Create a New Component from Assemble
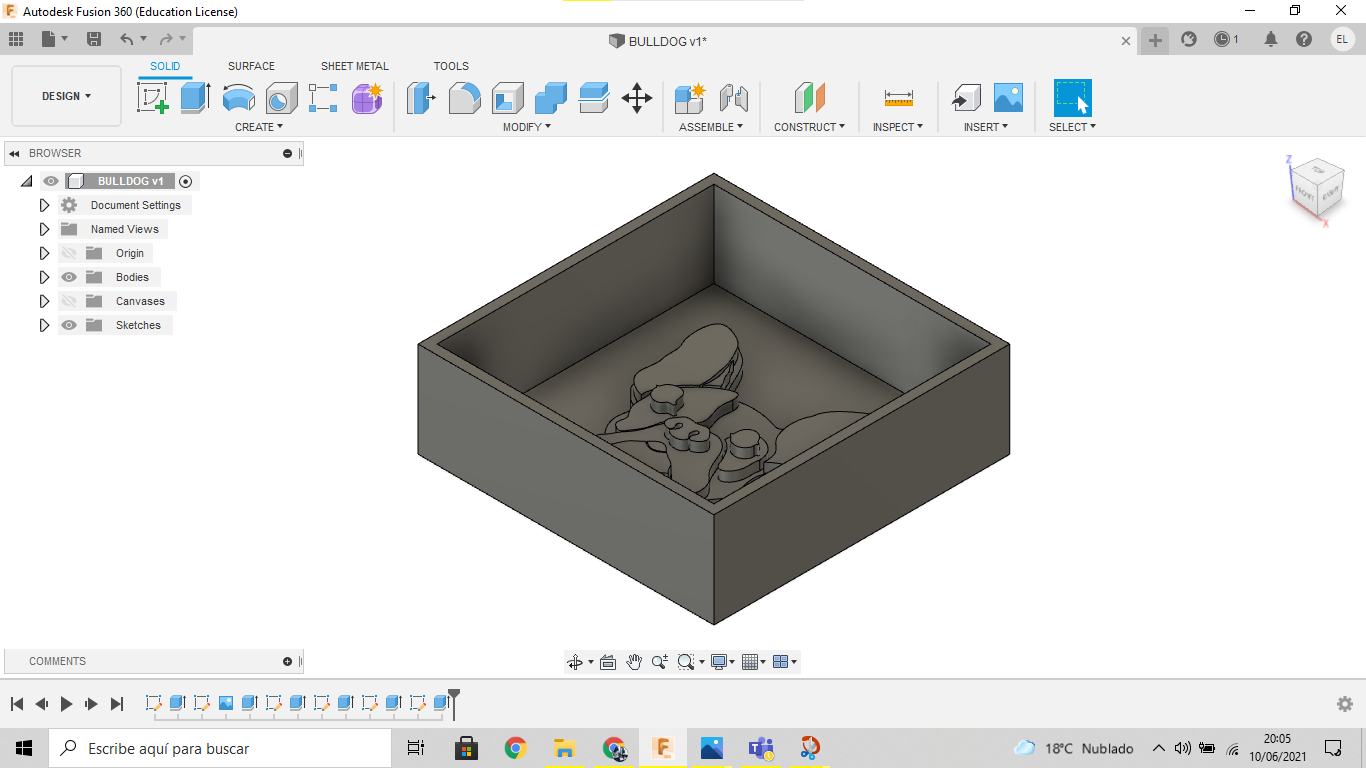 click(x=690, y=98)
